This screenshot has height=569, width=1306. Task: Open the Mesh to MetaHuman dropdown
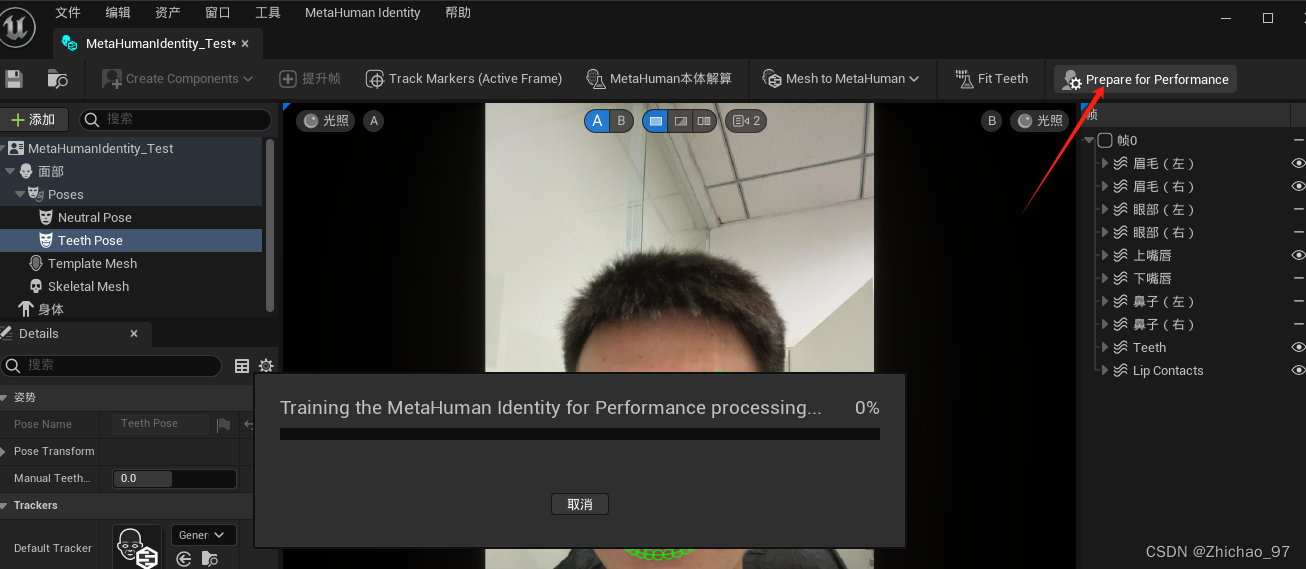tap(841, 78)
